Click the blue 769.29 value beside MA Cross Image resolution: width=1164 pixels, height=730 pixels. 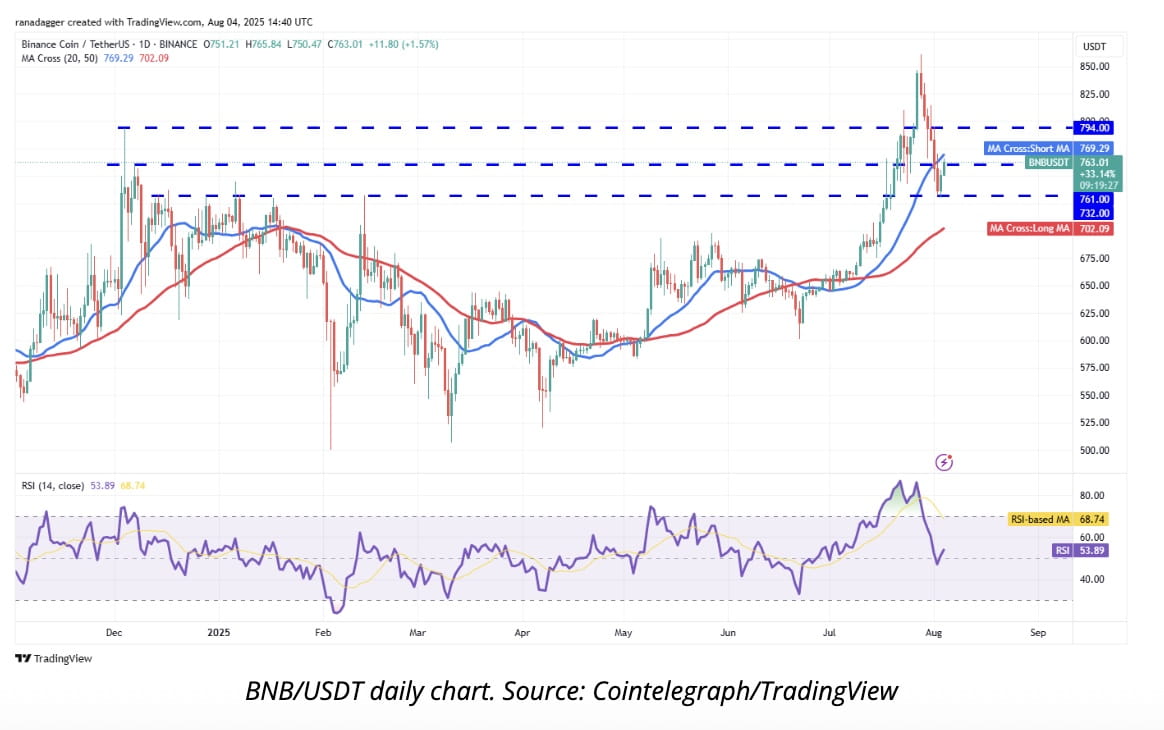coord(118,58)
